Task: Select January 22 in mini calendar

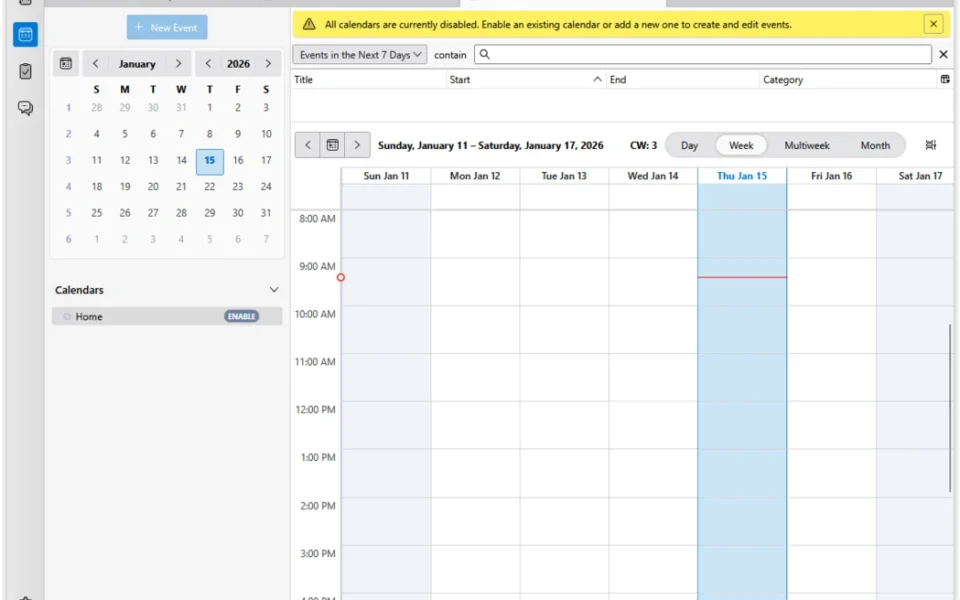Action: 209,187
